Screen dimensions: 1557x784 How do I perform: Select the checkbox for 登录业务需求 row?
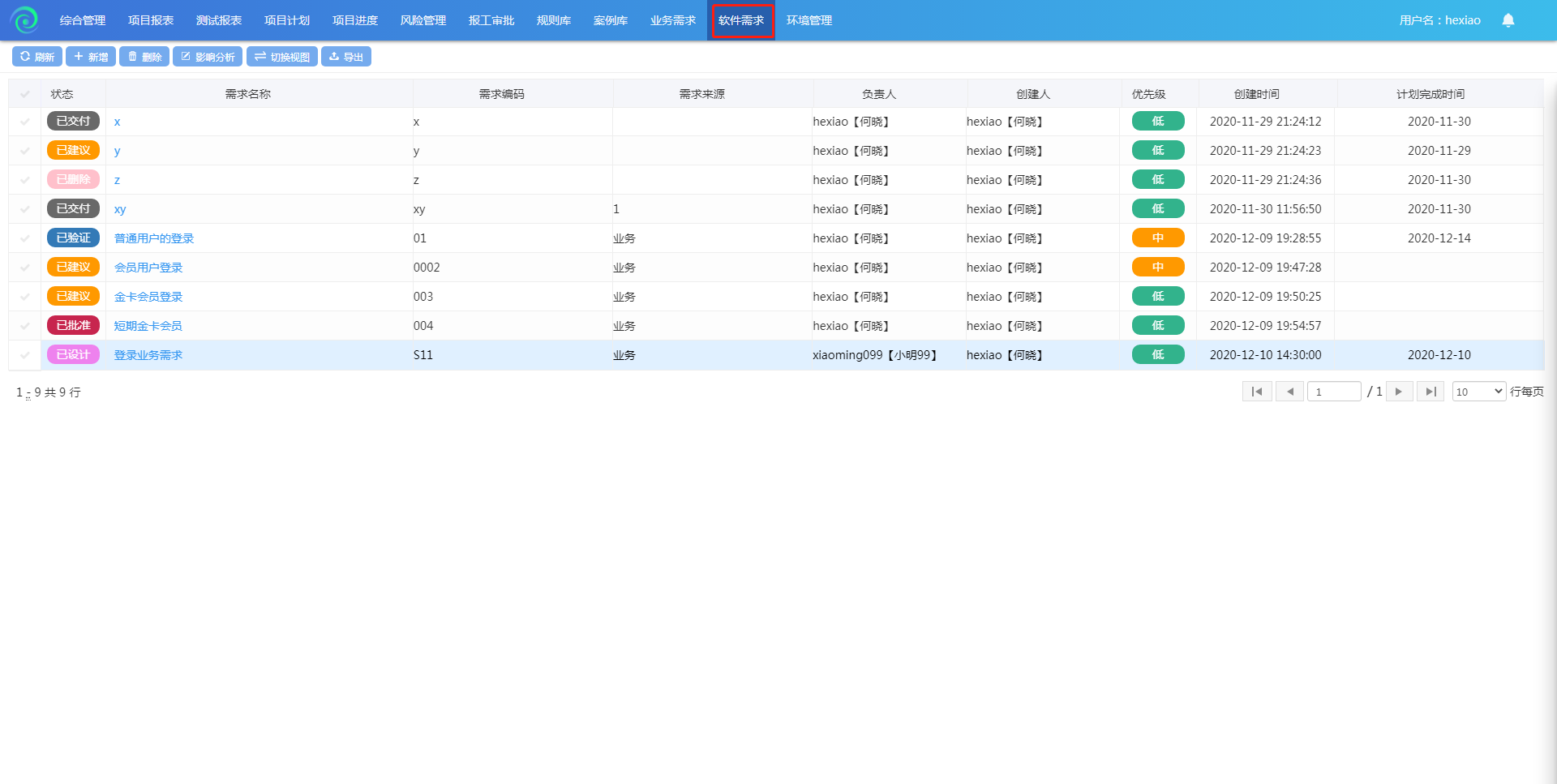pyautogui.click(x=25, y=355)
